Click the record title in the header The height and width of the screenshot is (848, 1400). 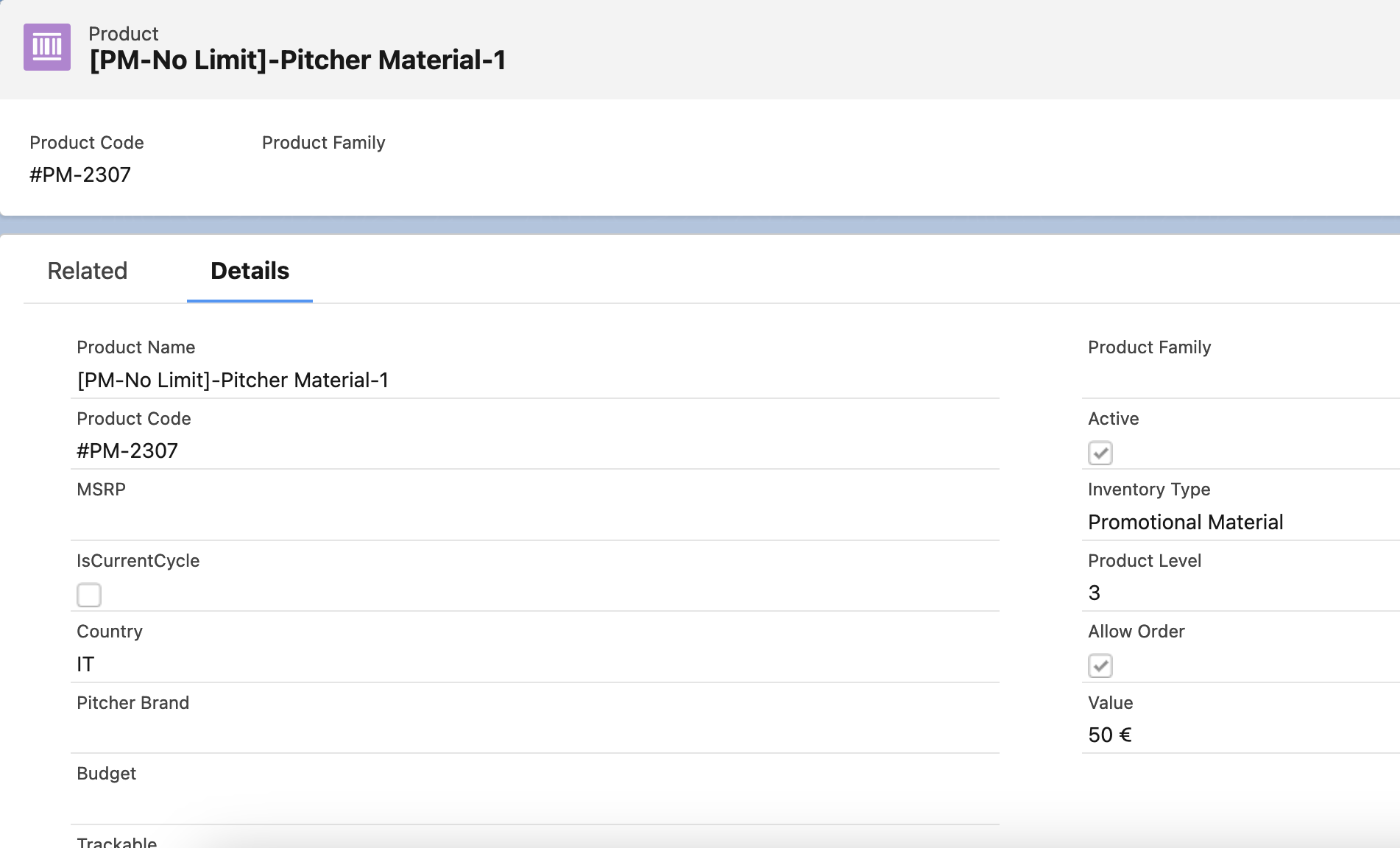(x=297, y=60)
